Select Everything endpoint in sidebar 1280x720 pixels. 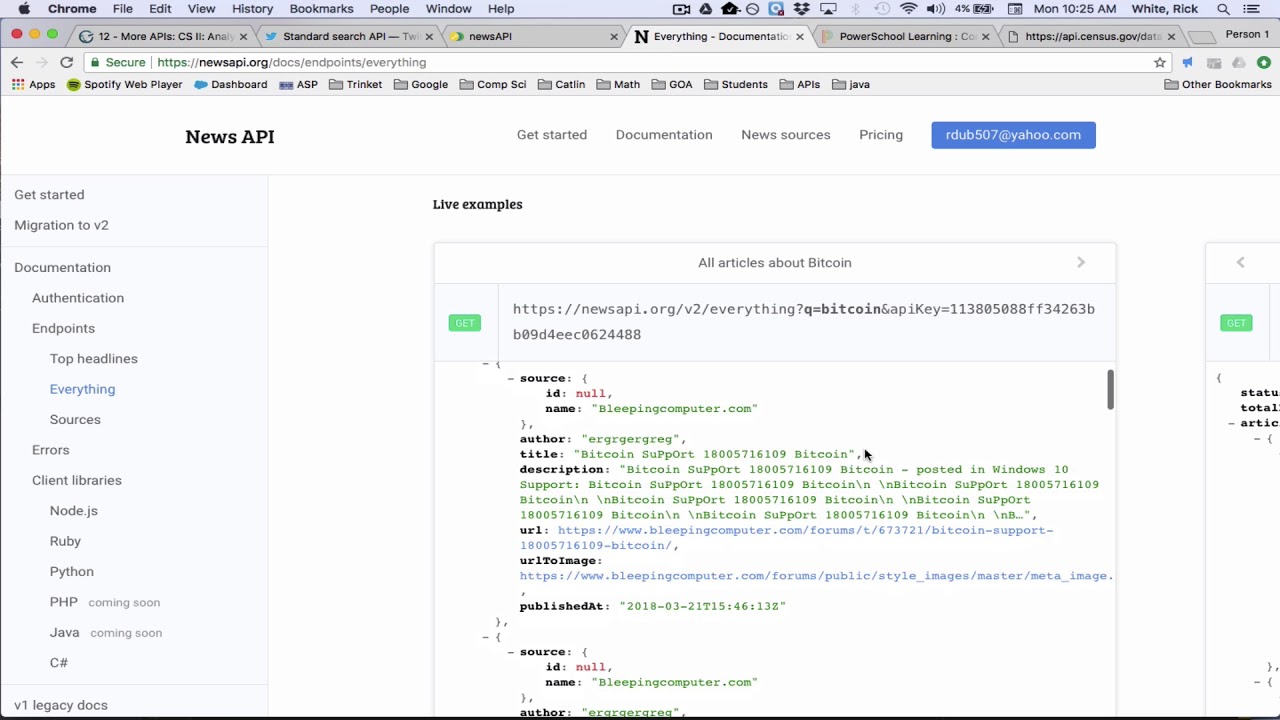pos(82,389)
